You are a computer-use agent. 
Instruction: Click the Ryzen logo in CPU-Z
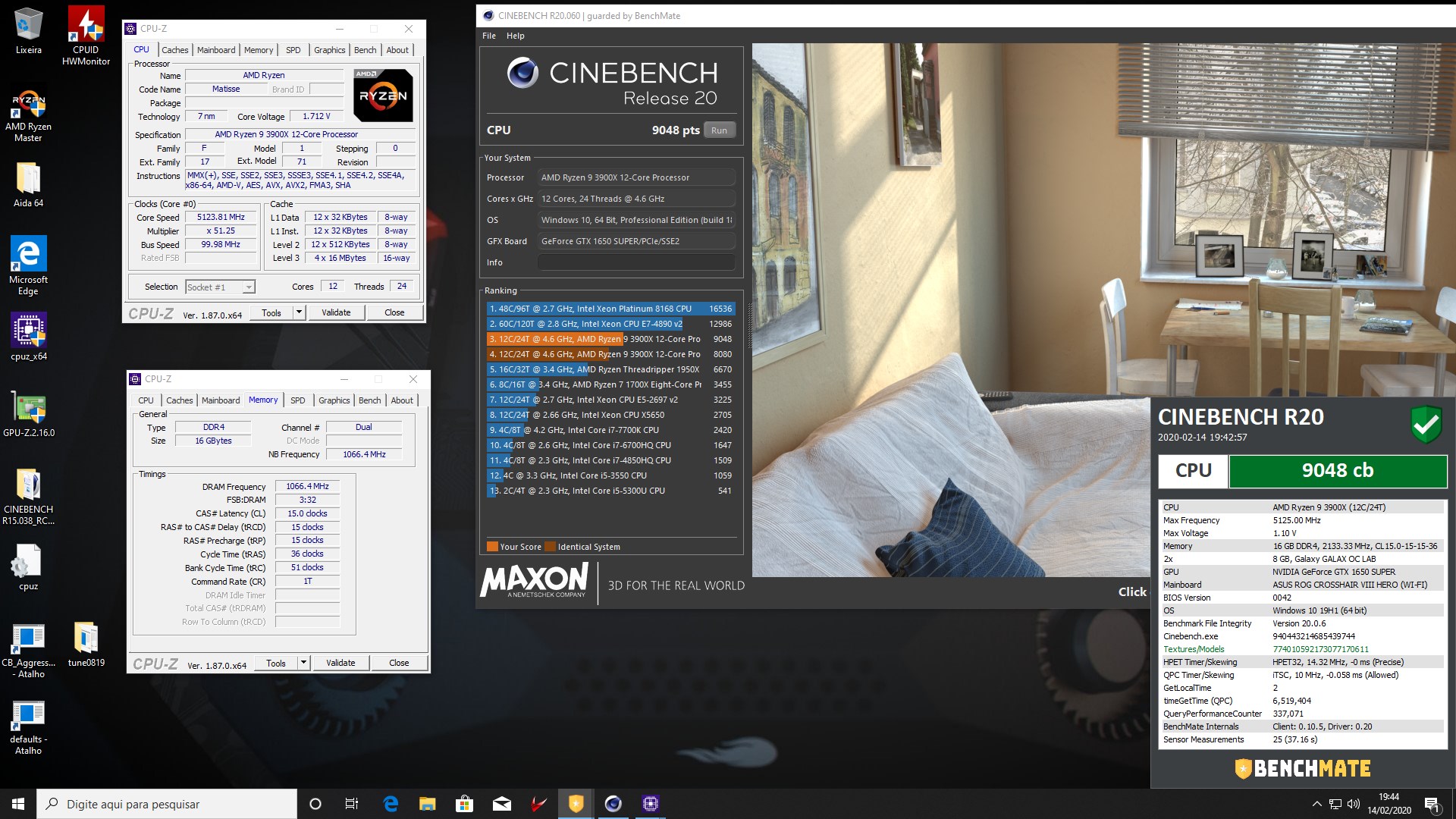coord(383,96)
